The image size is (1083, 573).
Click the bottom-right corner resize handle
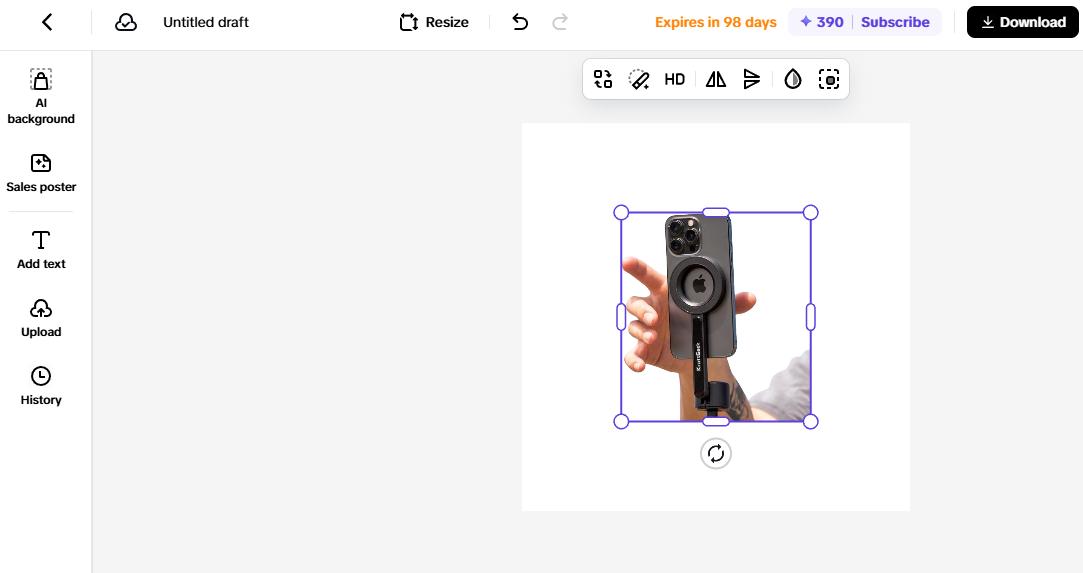point(811,421)
